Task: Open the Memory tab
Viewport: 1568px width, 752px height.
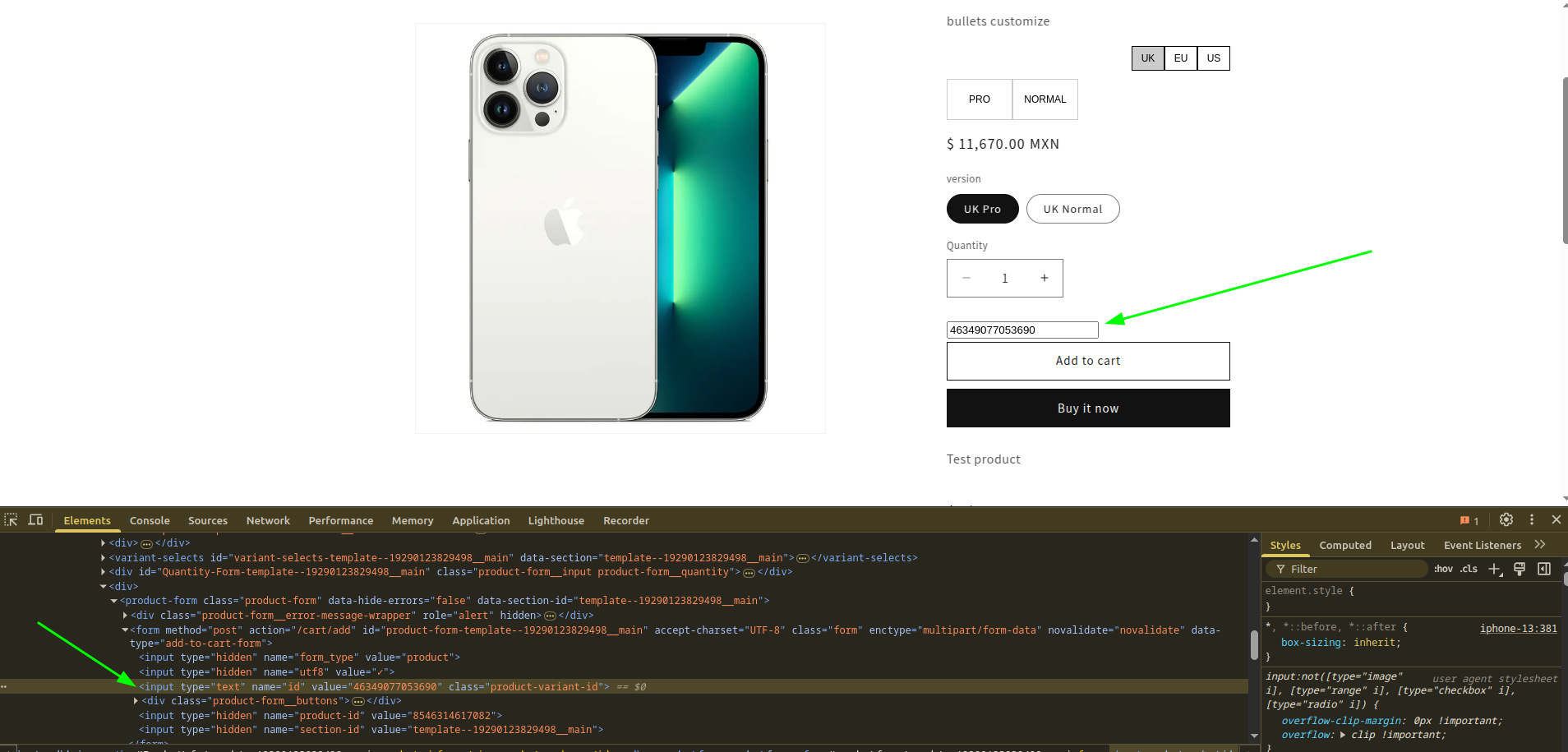Action: click(x=413, y=520)
